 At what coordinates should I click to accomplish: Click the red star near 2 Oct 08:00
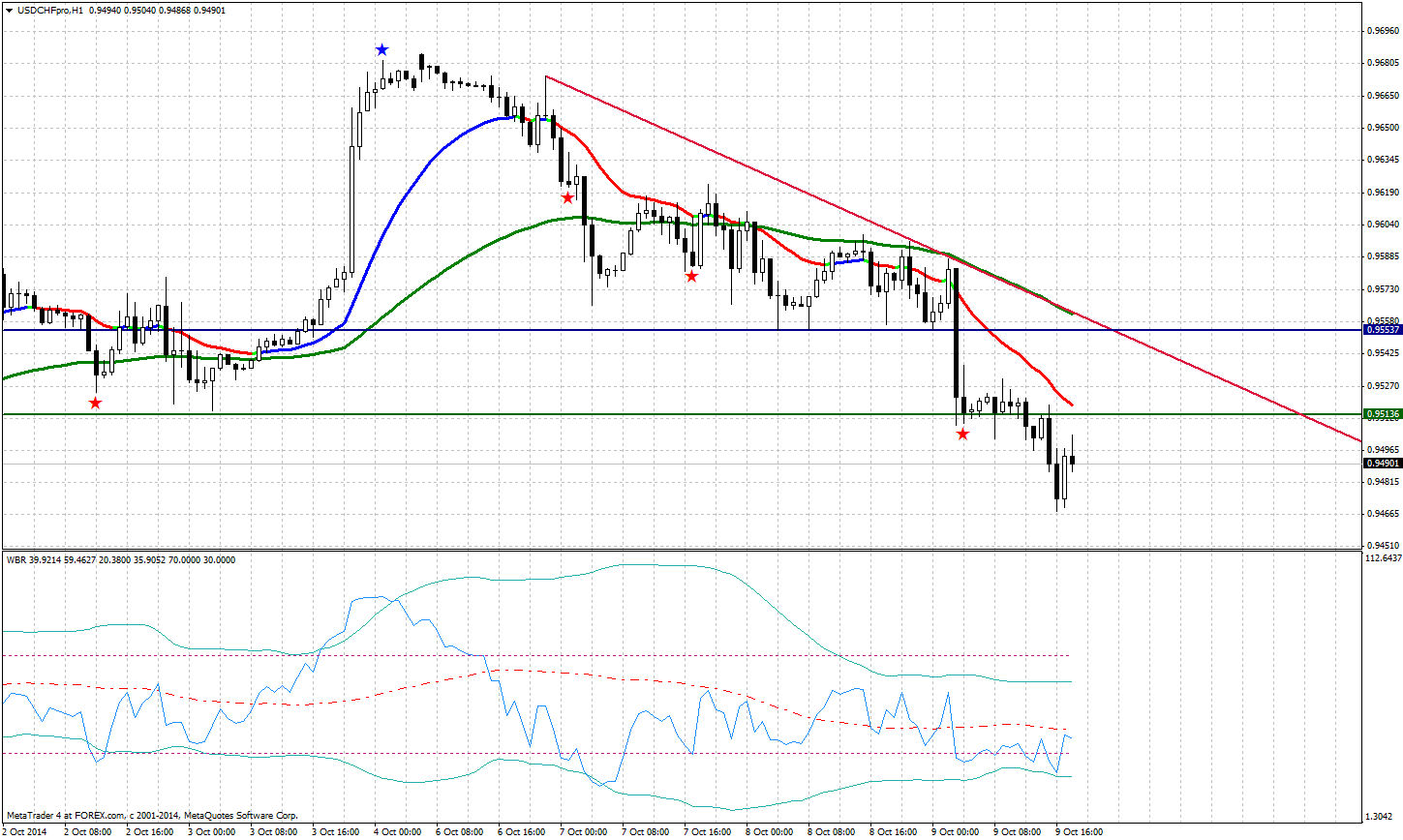95,404
